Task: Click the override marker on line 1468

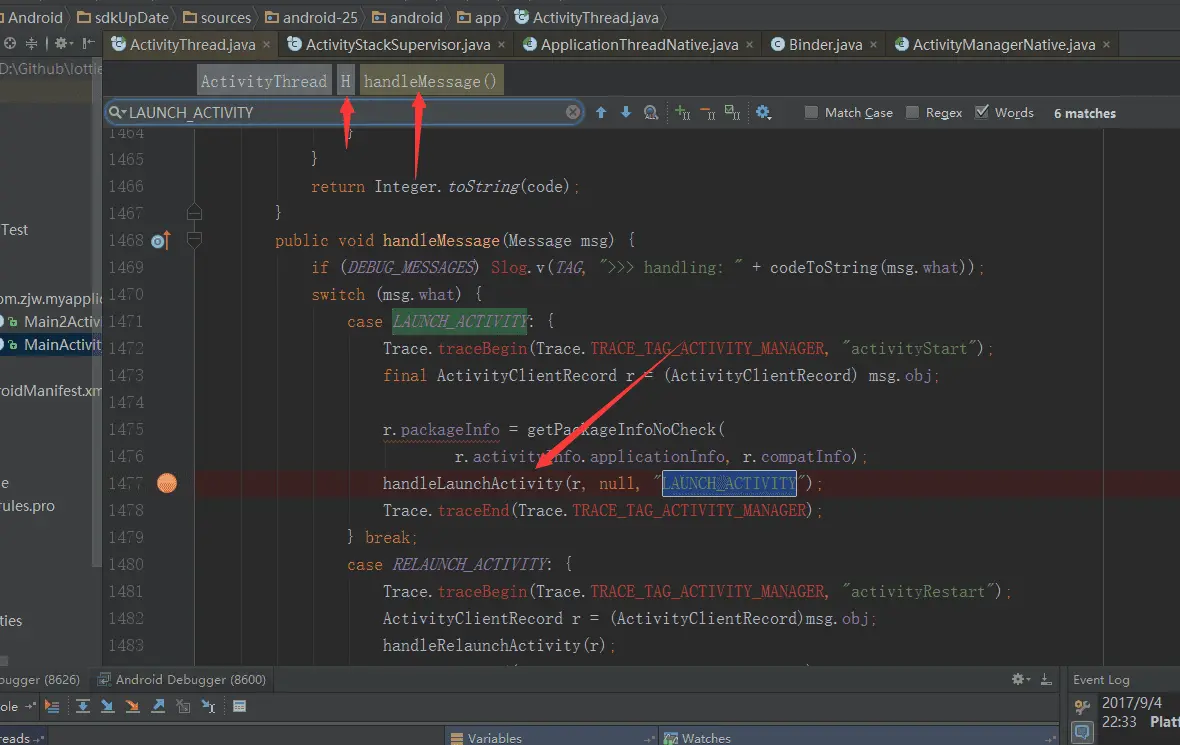Action: tap(160, 241)
